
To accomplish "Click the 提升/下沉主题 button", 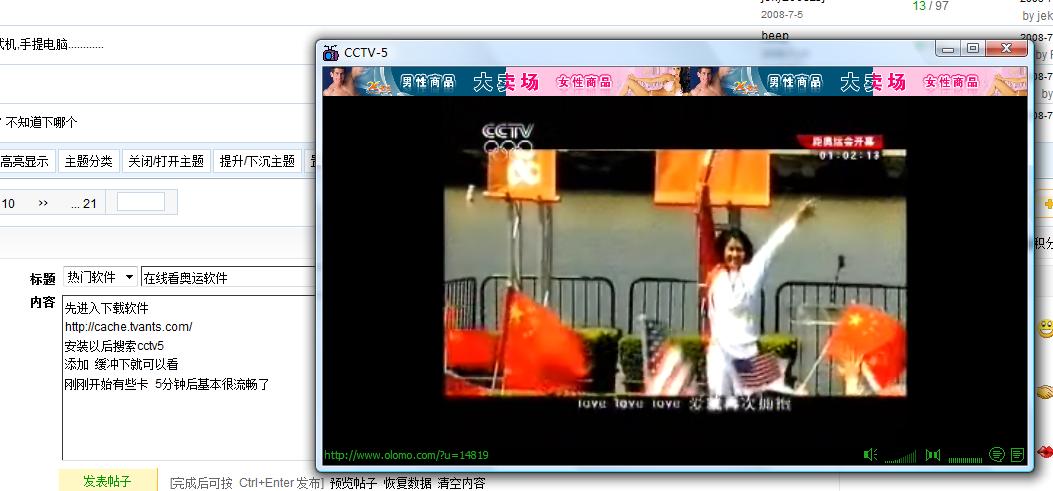I will tap(257, 161).
